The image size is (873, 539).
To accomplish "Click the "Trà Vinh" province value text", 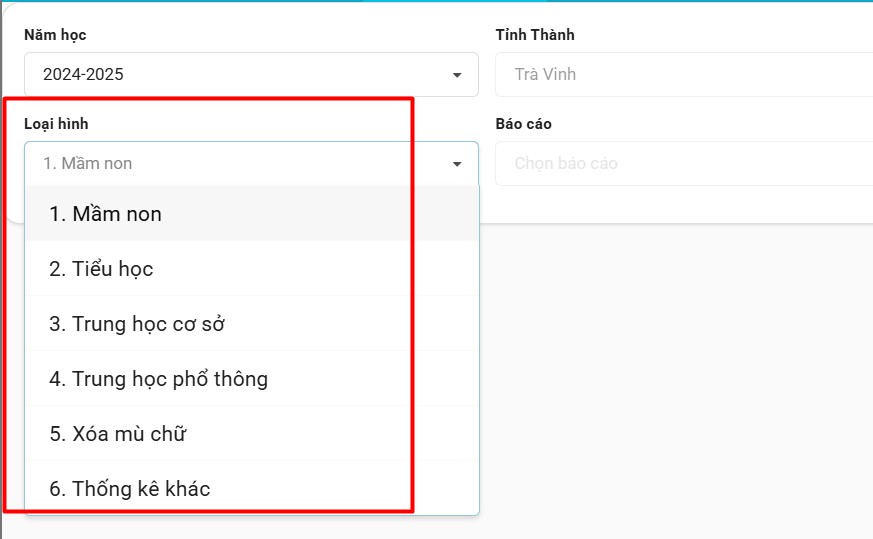I will (x=545, y=74).
